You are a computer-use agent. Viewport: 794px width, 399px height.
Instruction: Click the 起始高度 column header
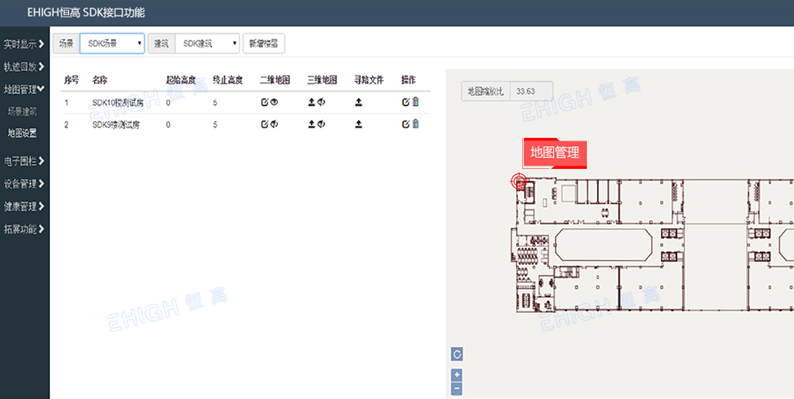coord(181,80)
